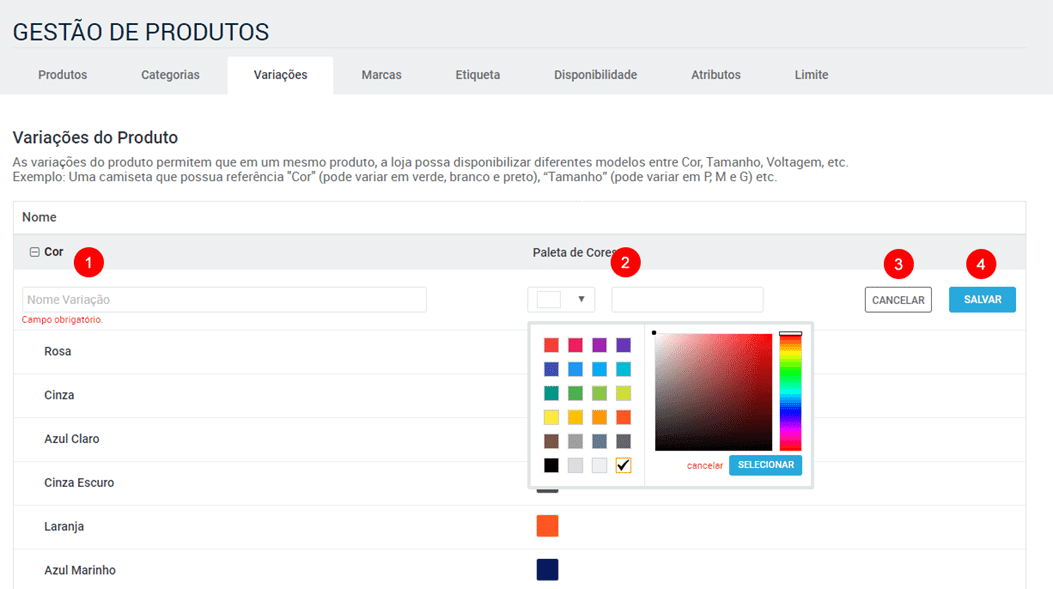This screenshot has width=1053, height=589.
Task: Click SELECIONAR in the color picker
Action: [x=766, y=465]
